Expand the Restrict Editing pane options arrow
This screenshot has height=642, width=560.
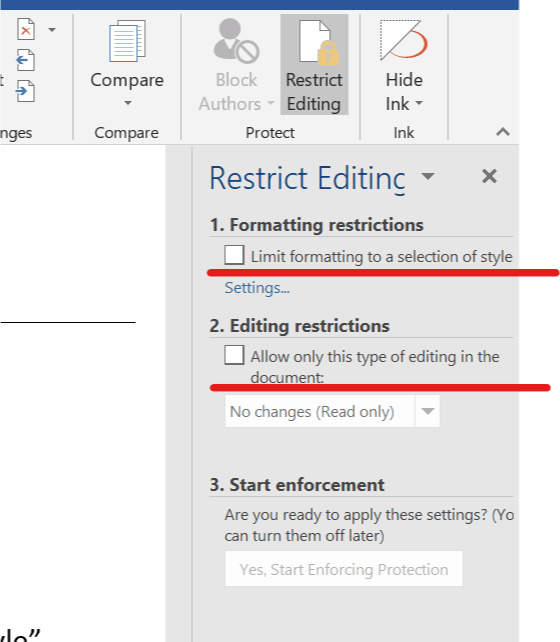point(428,176)
